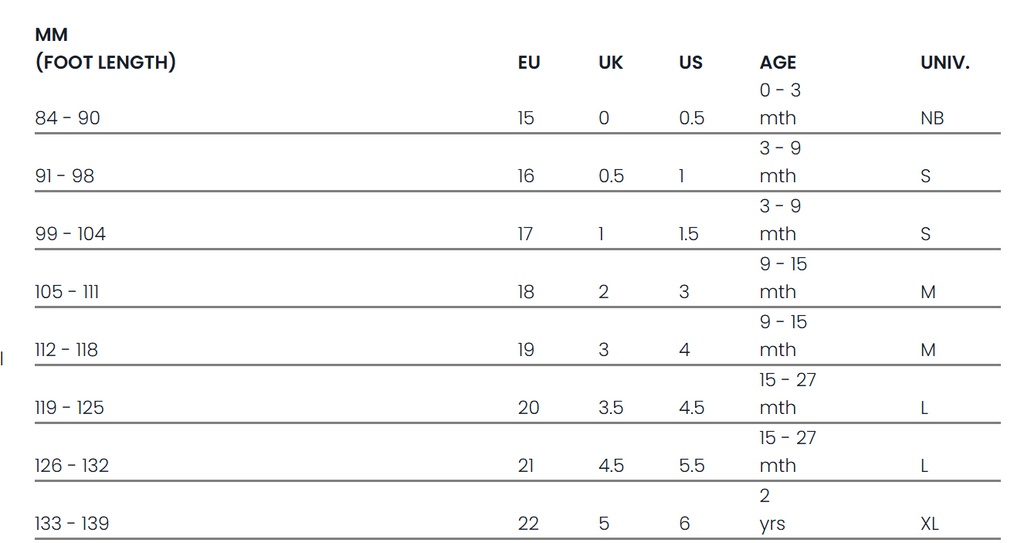The width and height of the screenshot is (1024, 543).
Task: Select the NB universal size cell
Action: coord(932,118)
